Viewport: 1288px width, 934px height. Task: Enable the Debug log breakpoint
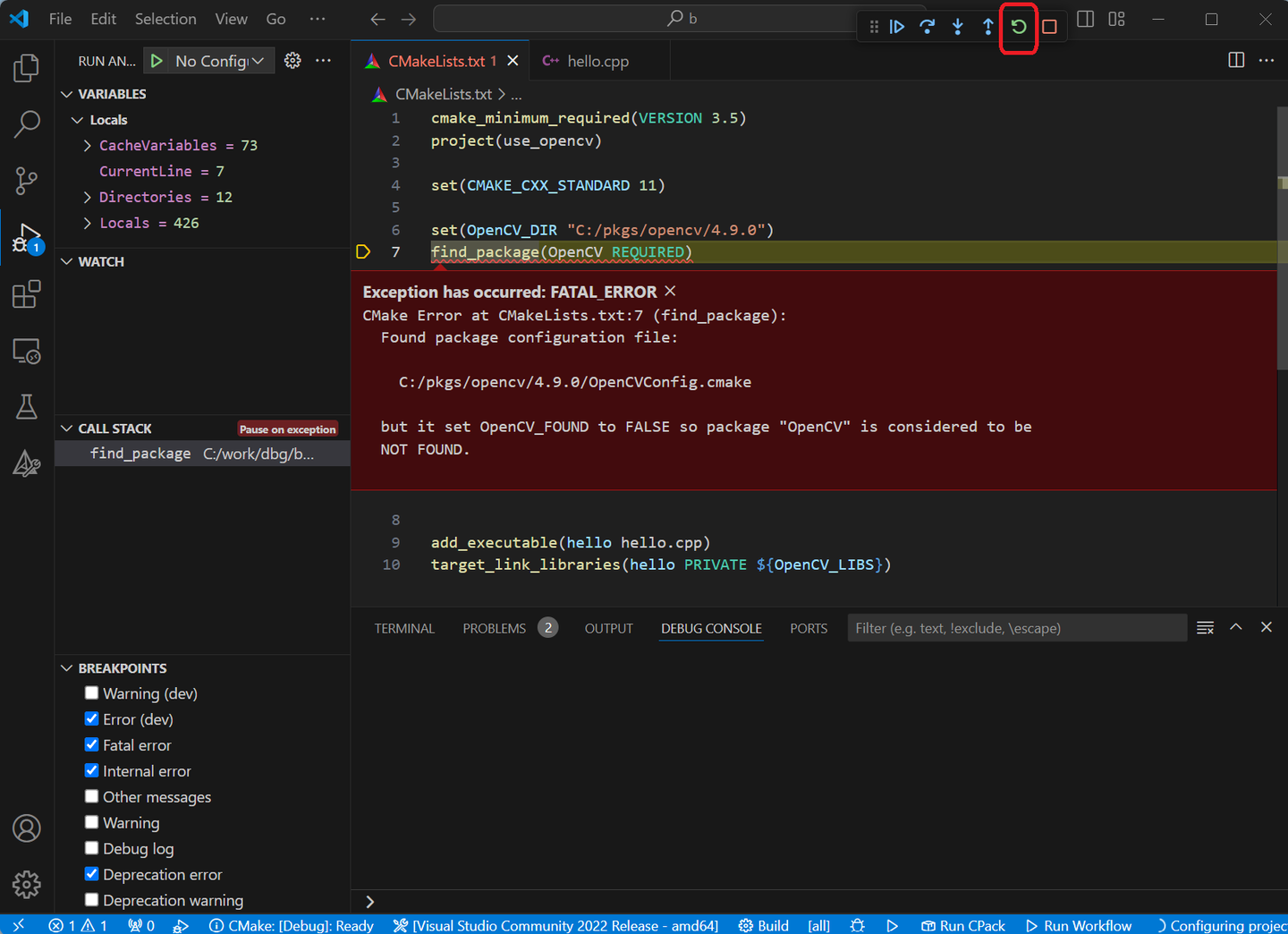point(91,848)
